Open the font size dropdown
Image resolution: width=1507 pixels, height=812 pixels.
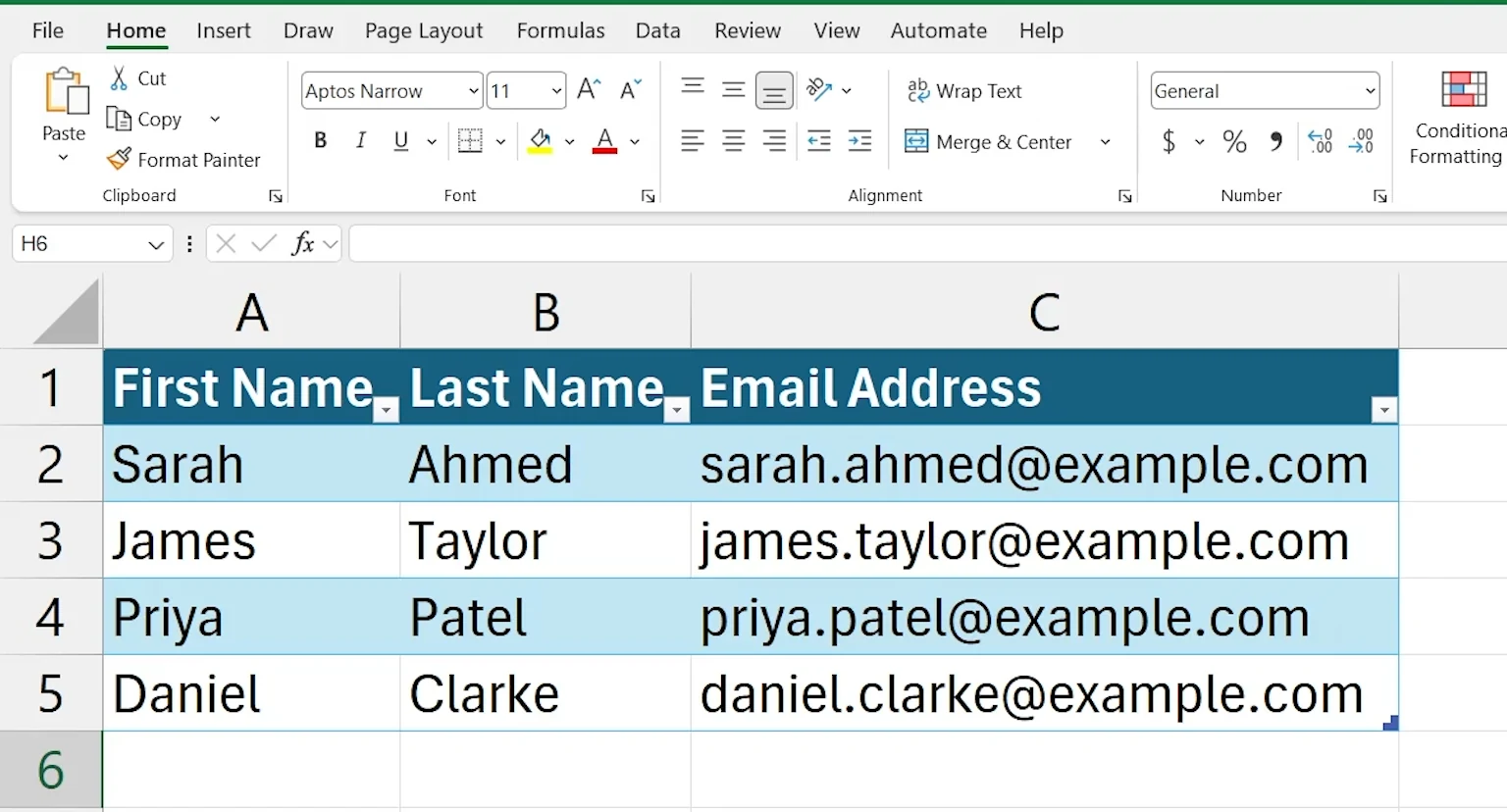click(x=556, y=91)
